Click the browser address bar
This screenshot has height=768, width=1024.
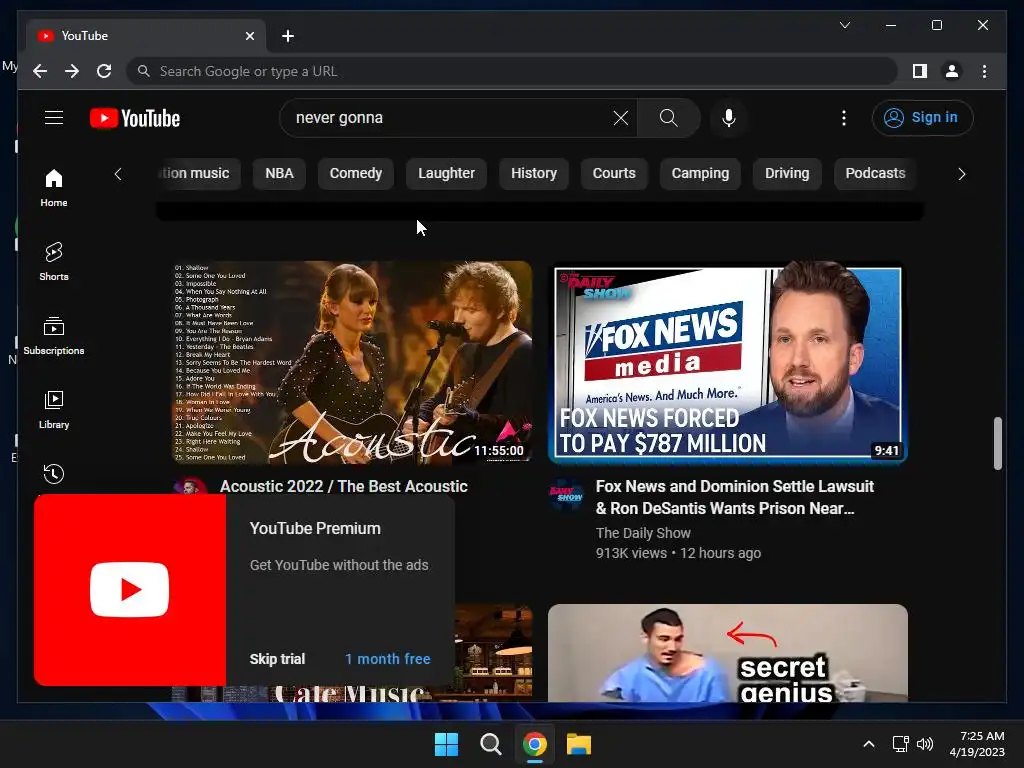(512, 71)
